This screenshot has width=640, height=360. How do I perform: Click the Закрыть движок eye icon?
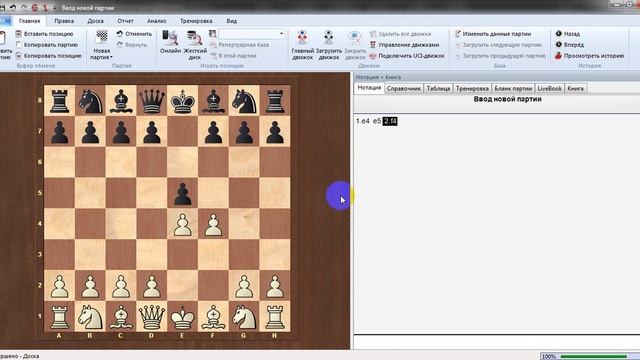point(354,38)
